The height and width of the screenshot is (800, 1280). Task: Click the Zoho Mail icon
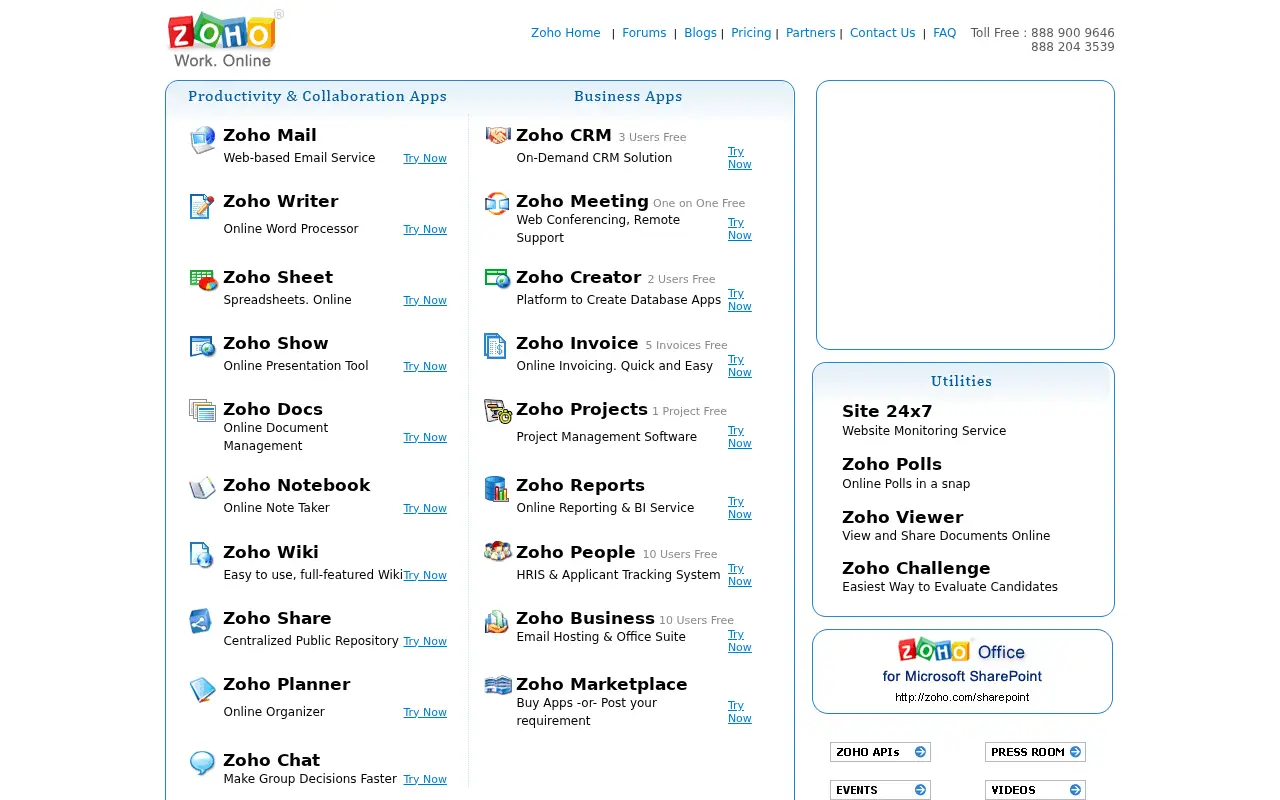(203, 140)
